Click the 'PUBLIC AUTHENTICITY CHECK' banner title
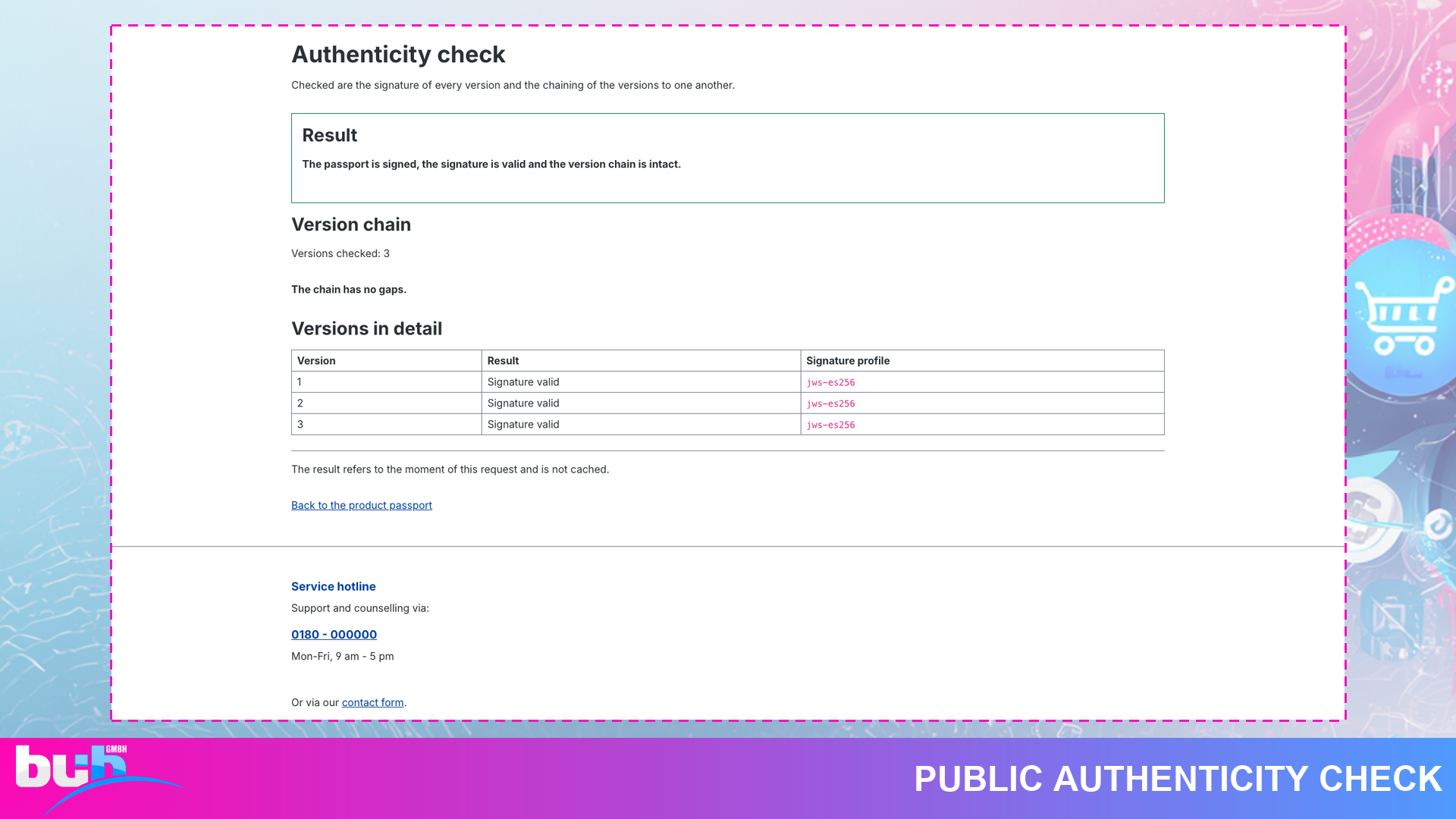1456x819 pixels. tap(1178, 779)
